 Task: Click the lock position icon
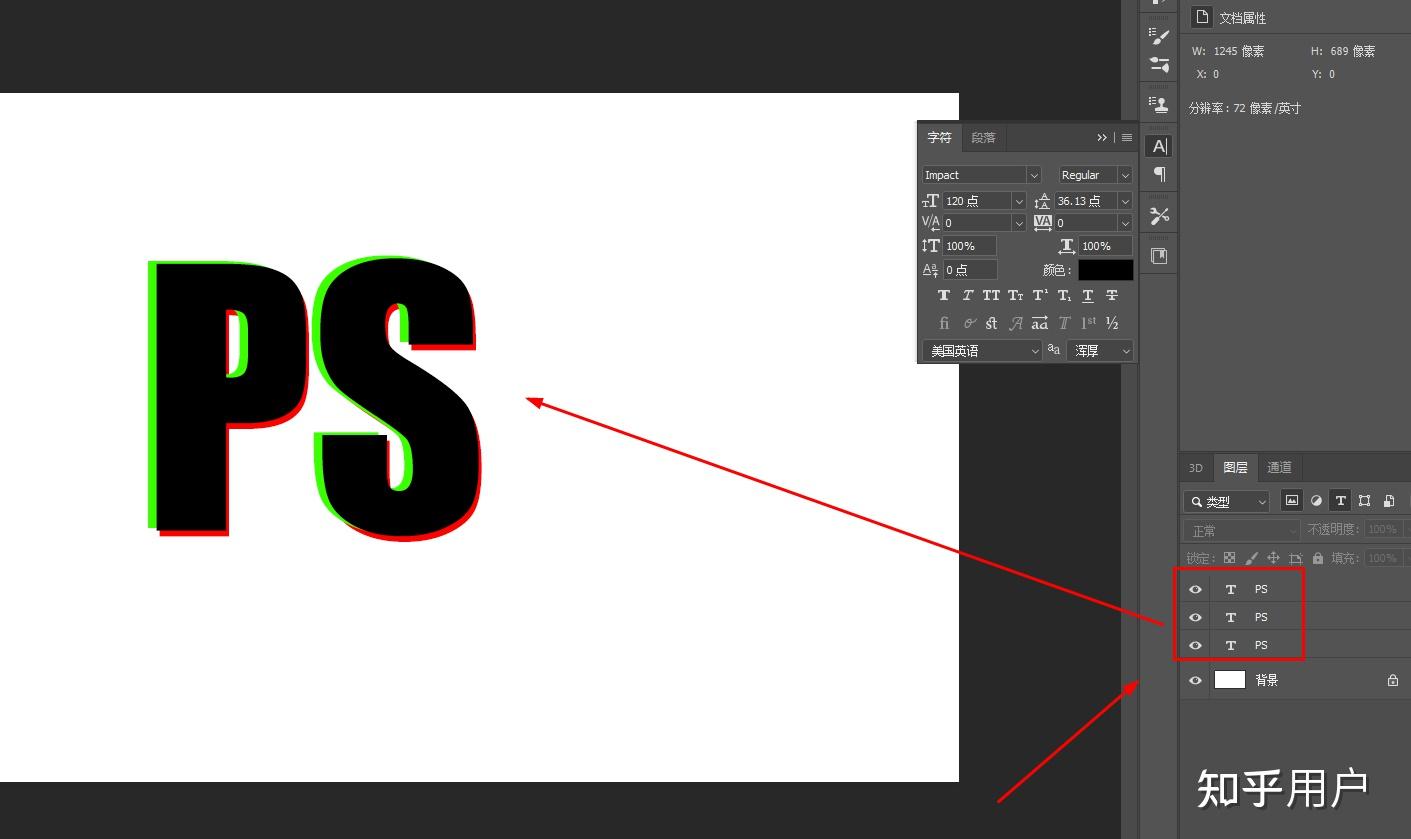[x=1273, y=558]
